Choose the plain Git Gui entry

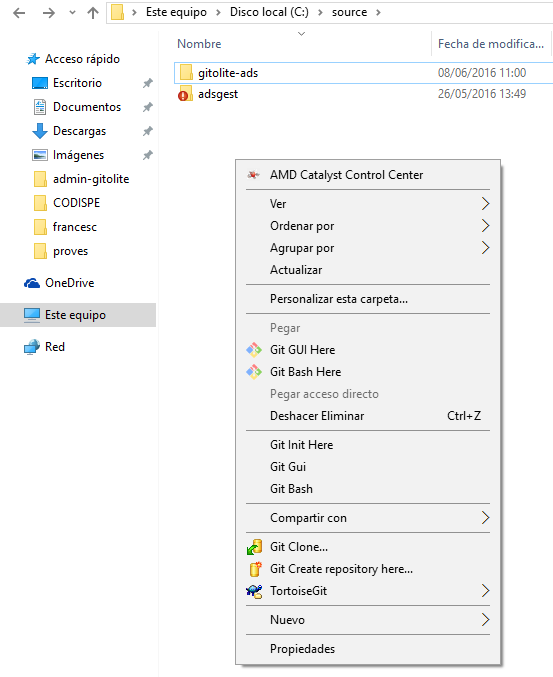(368, 467)
